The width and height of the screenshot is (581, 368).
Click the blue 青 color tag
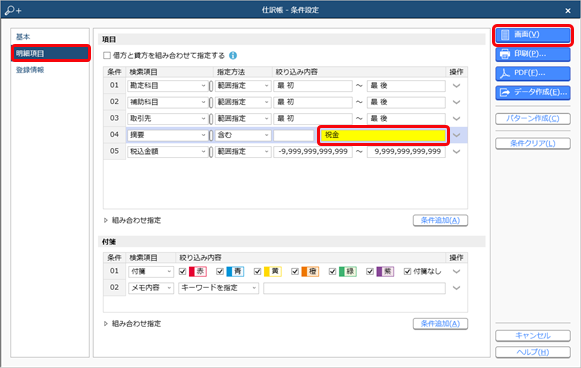pyautogui.click(x=235, y=272)
